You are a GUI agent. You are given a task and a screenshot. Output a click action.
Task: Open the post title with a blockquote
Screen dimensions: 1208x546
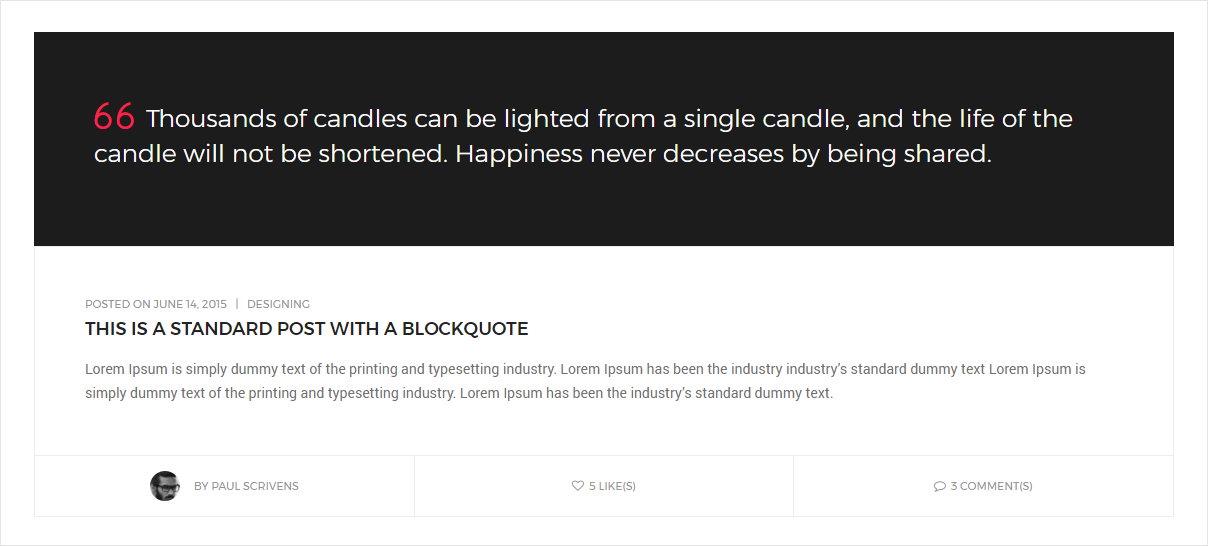click(x=306, y=329)
